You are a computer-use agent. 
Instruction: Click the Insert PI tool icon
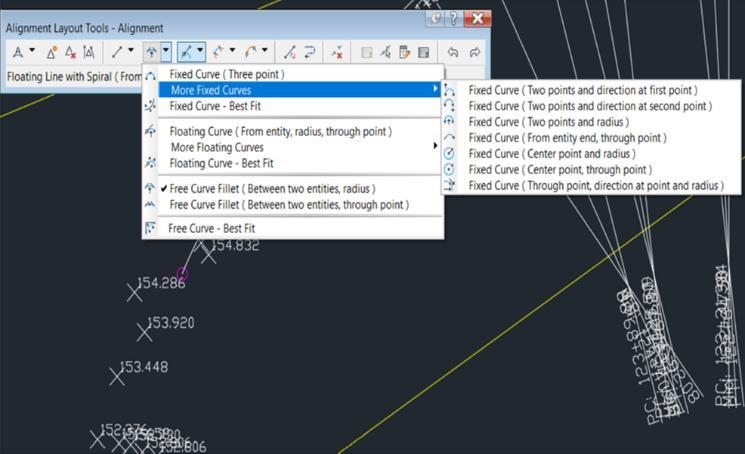click(52, 52)
